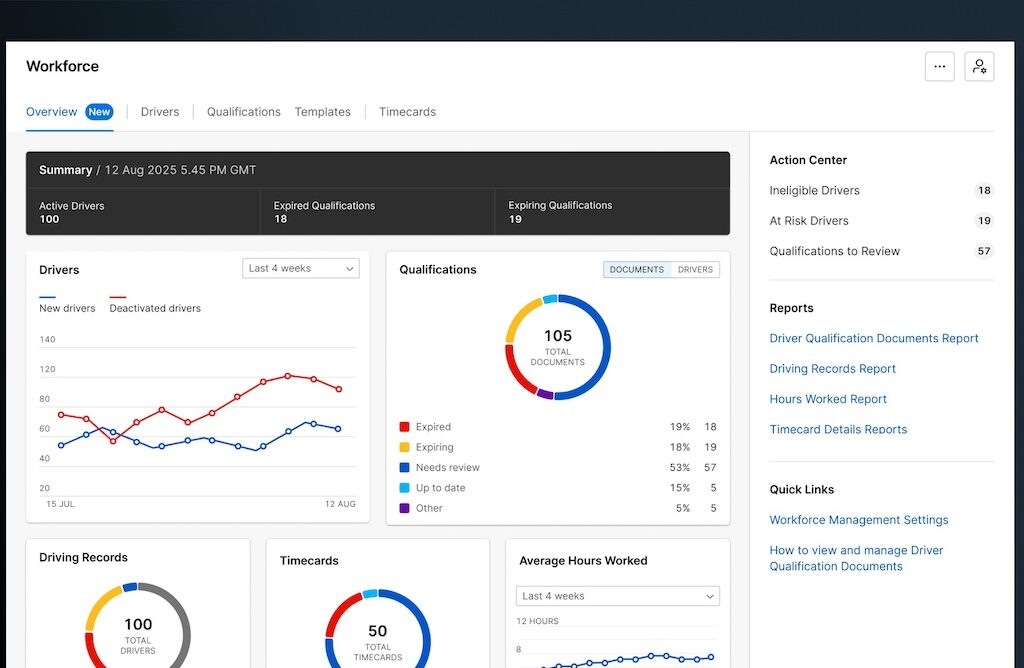Toggle the New drivers legend line

(67, 304)
